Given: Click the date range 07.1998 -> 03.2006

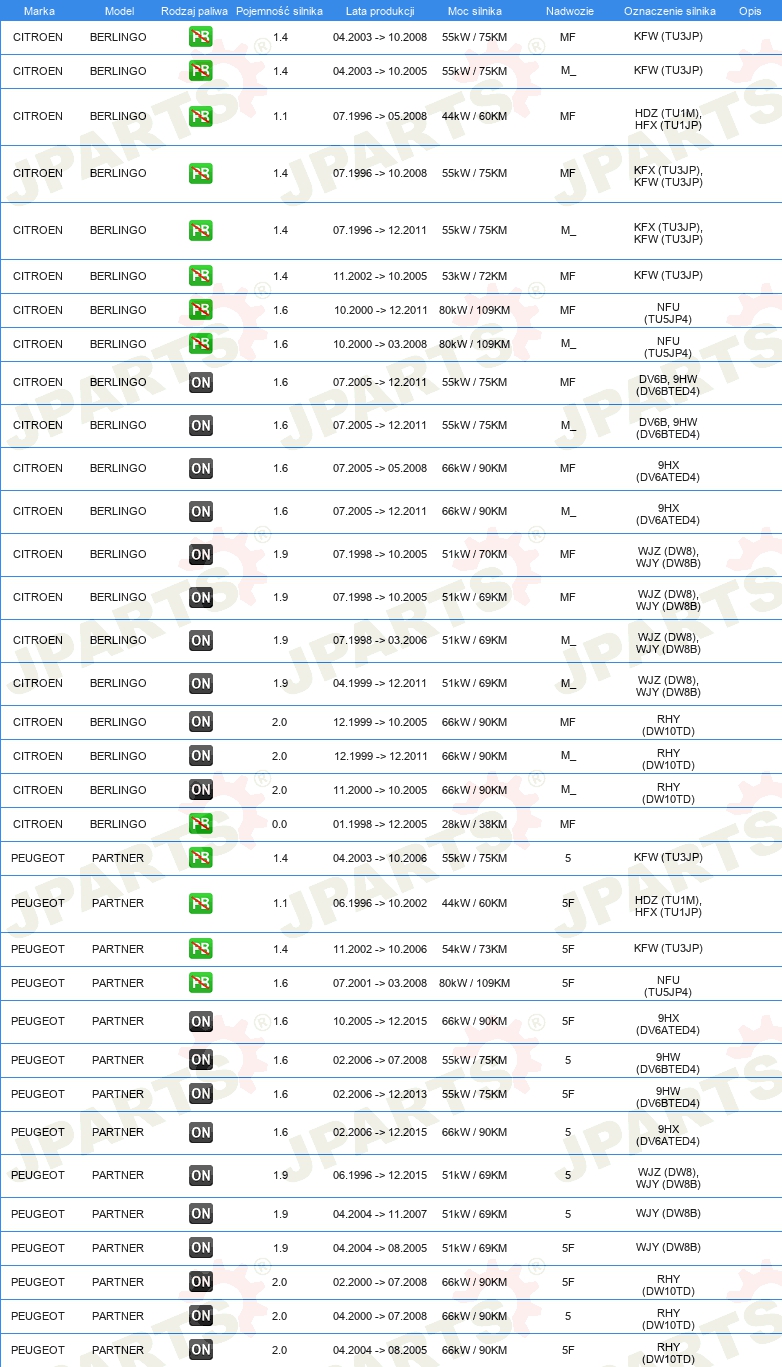Looking at the screenshot, I should pyautogui.click(x=380, y=640).
